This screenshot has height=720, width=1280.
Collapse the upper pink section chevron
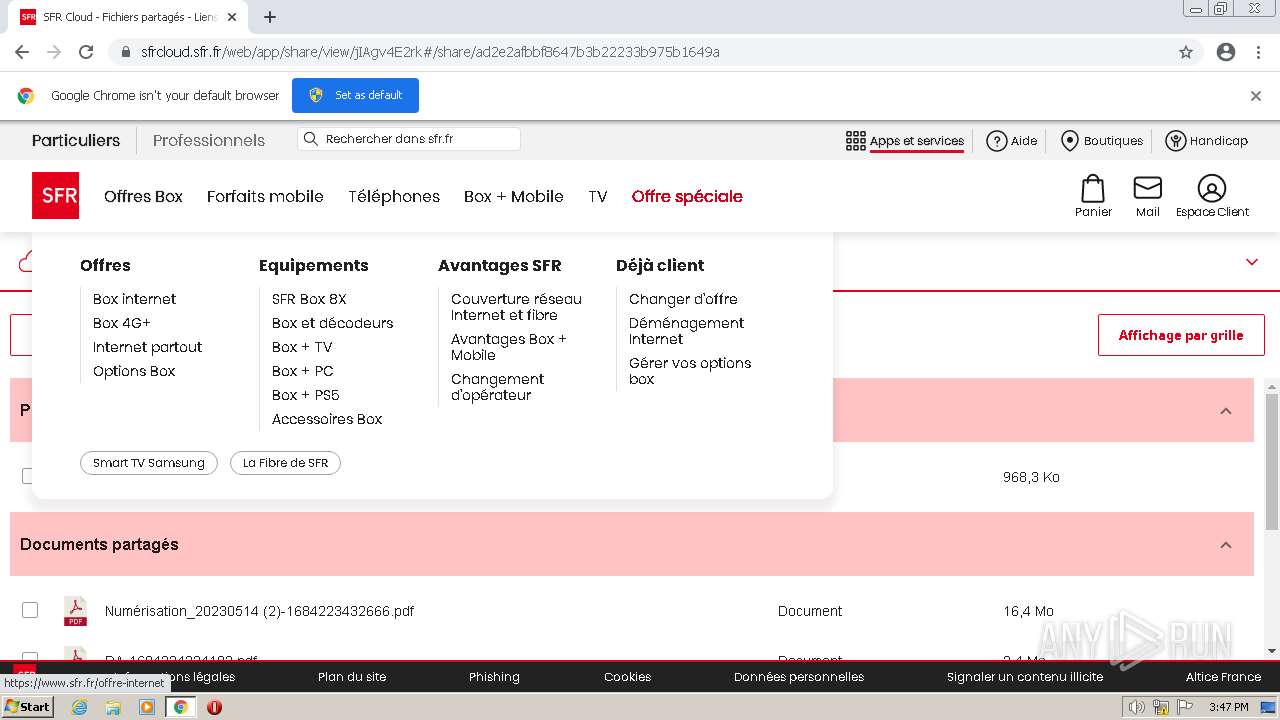click(1226, 411)
